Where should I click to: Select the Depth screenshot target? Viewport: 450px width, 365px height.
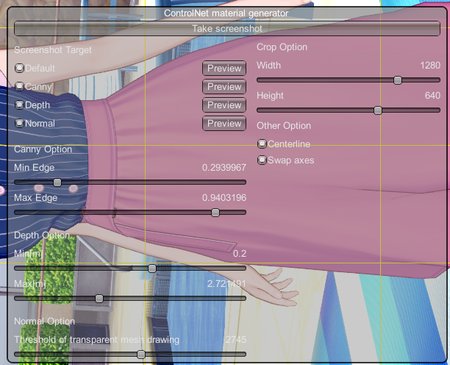(19, 105)
